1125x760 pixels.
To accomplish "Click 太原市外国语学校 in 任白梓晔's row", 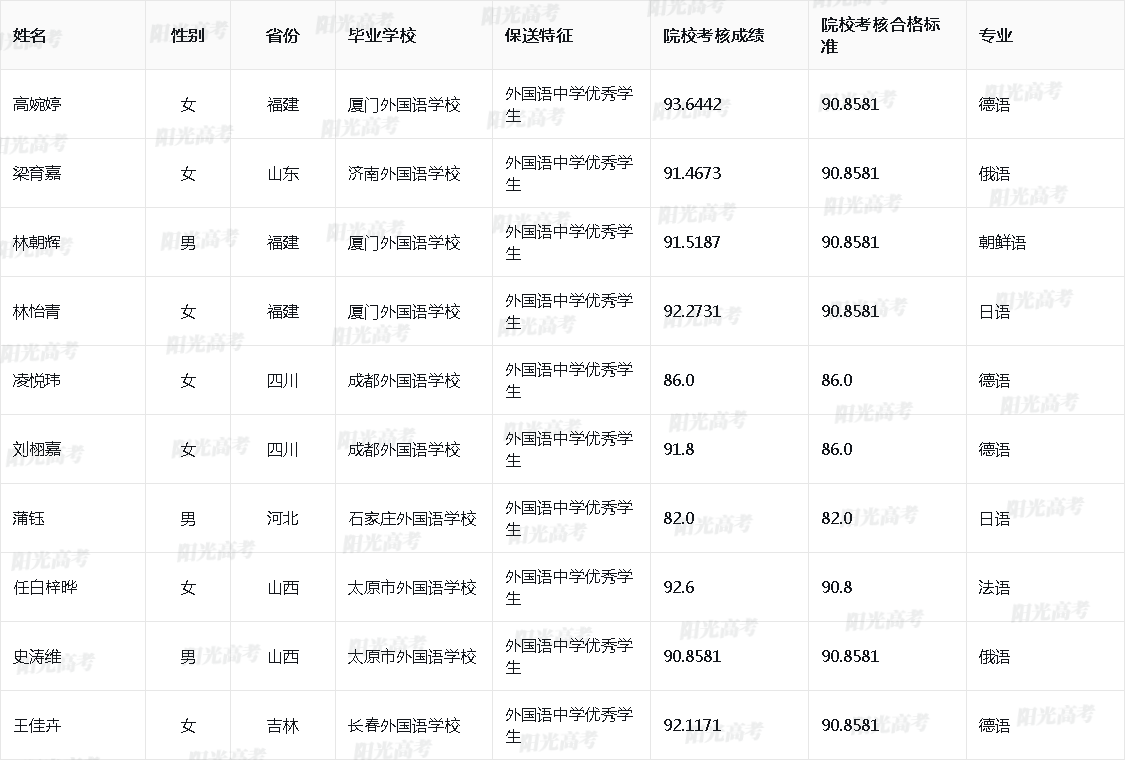I will tap(412, 587).
